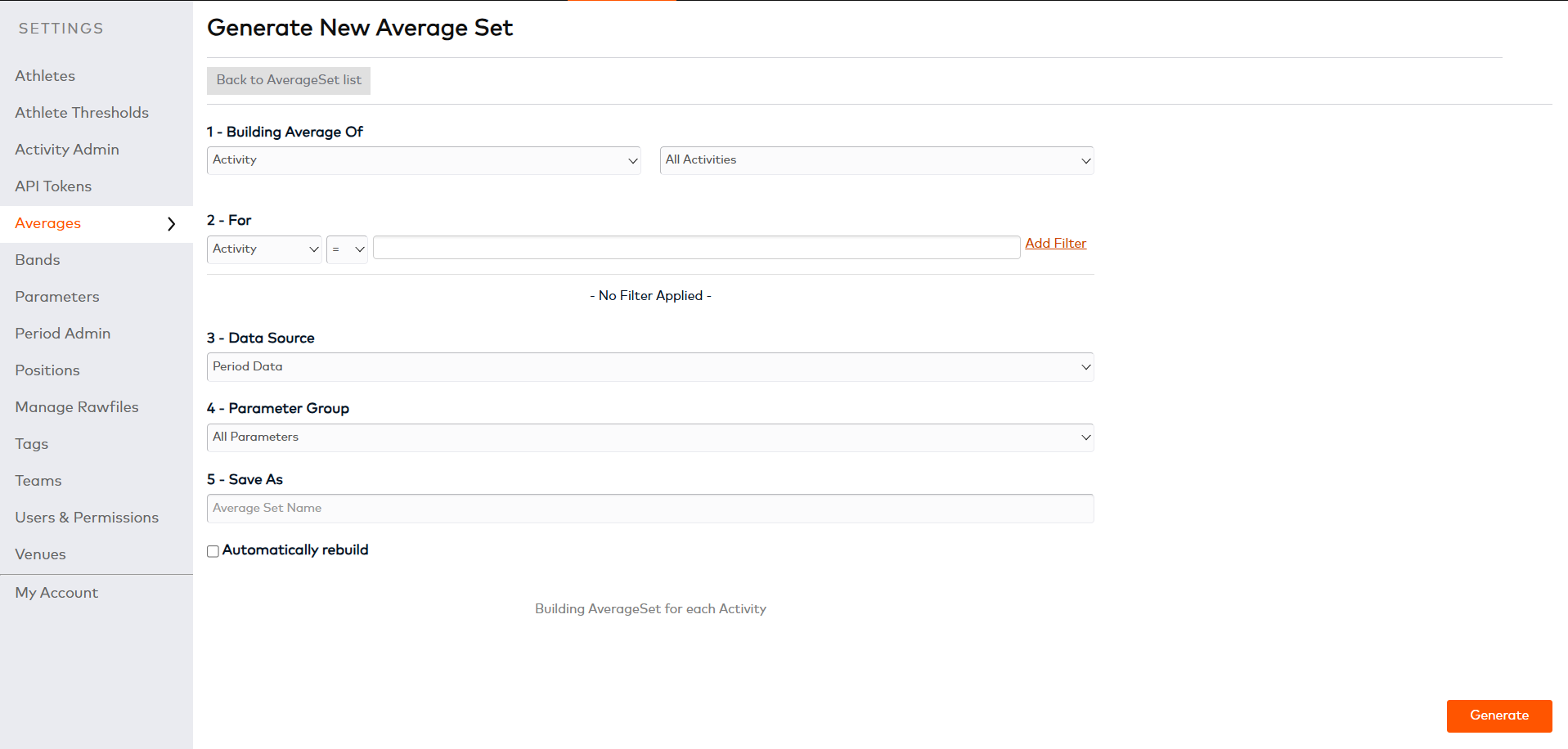Open Parameters settings
1568x749 pixels.
(57, 297)
